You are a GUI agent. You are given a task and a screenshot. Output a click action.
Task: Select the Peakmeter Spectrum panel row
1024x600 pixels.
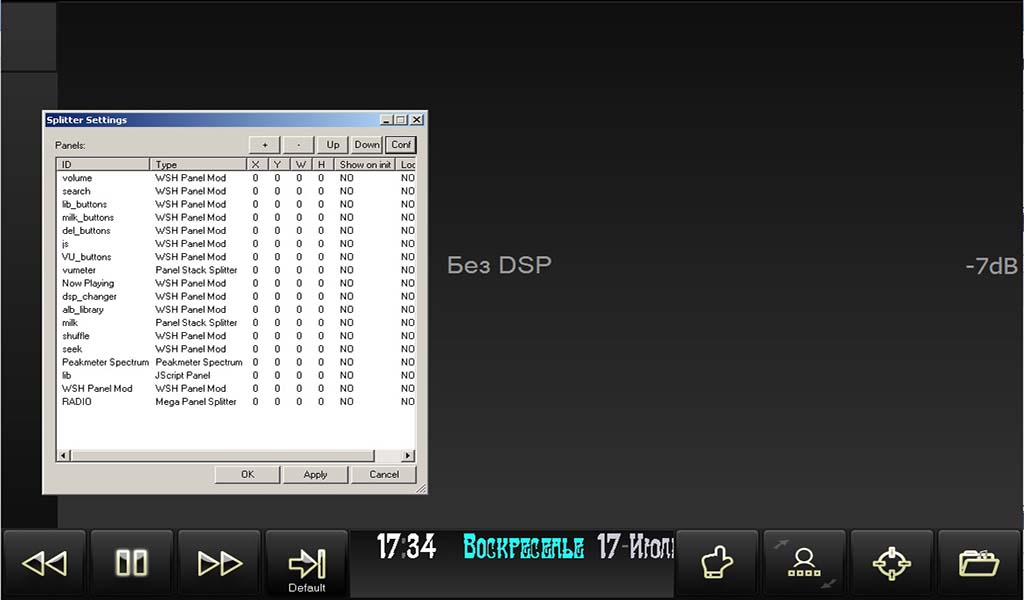(x=105, y=362)
